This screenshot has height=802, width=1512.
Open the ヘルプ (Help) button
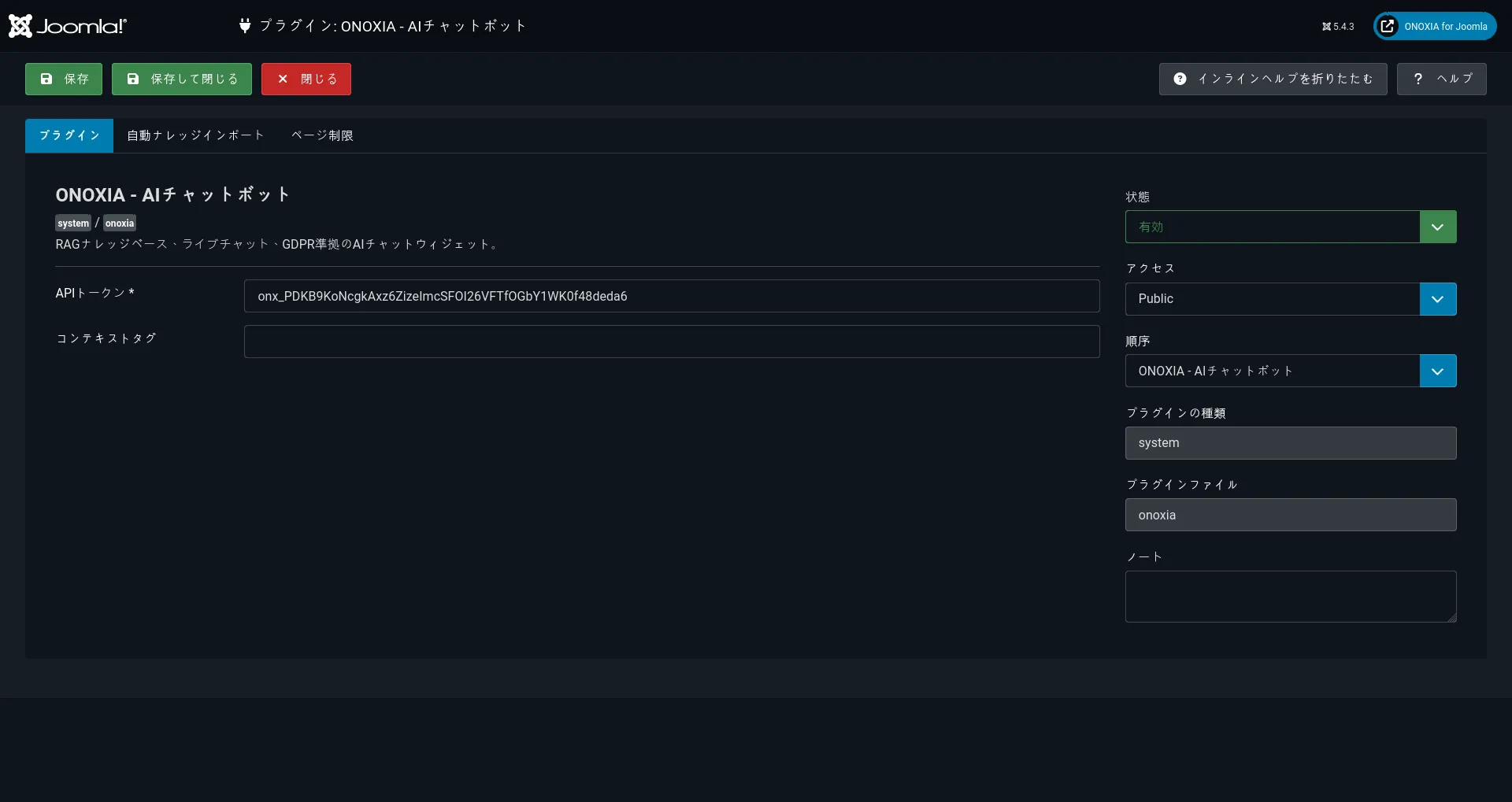(1442, 79)
